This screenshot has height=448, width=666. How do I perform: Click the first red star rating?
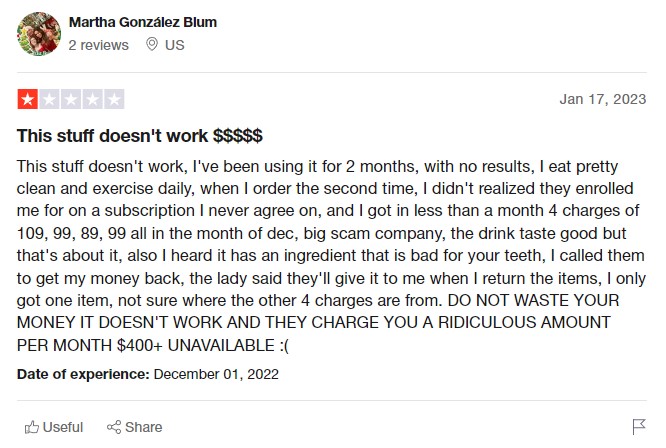click(x=28, y=99)
